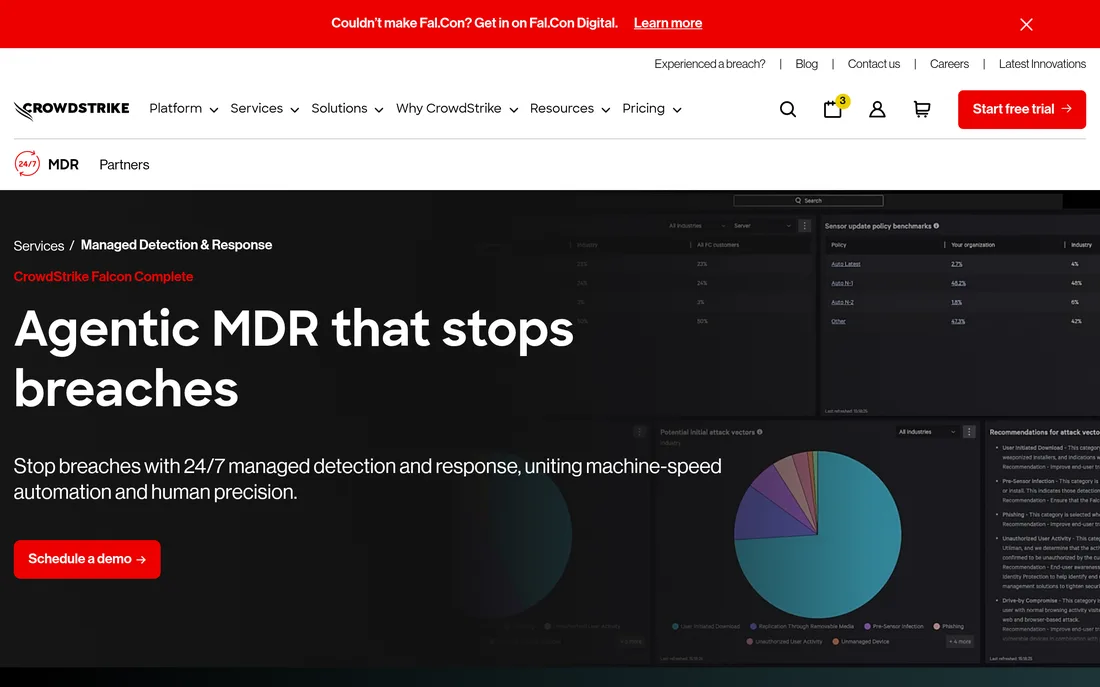The height and width of the screenshot is (687, 1100).
Task: Expand the Platform menu
Action: pos(183,109)
